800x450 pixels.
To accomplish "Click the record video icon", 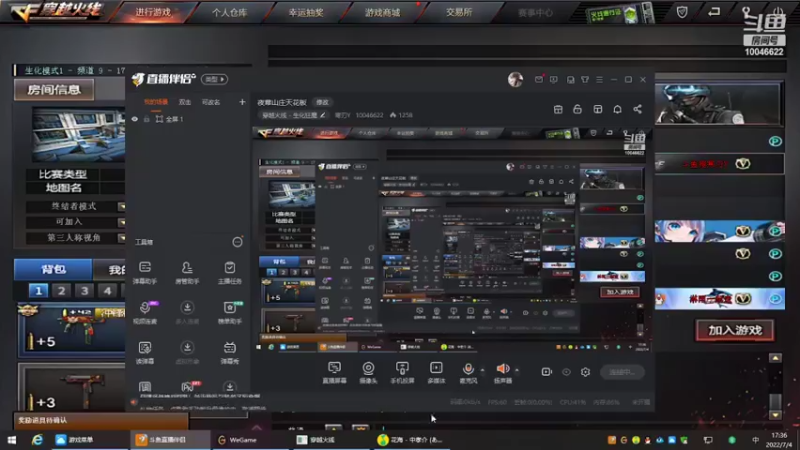I will (546, 372).
